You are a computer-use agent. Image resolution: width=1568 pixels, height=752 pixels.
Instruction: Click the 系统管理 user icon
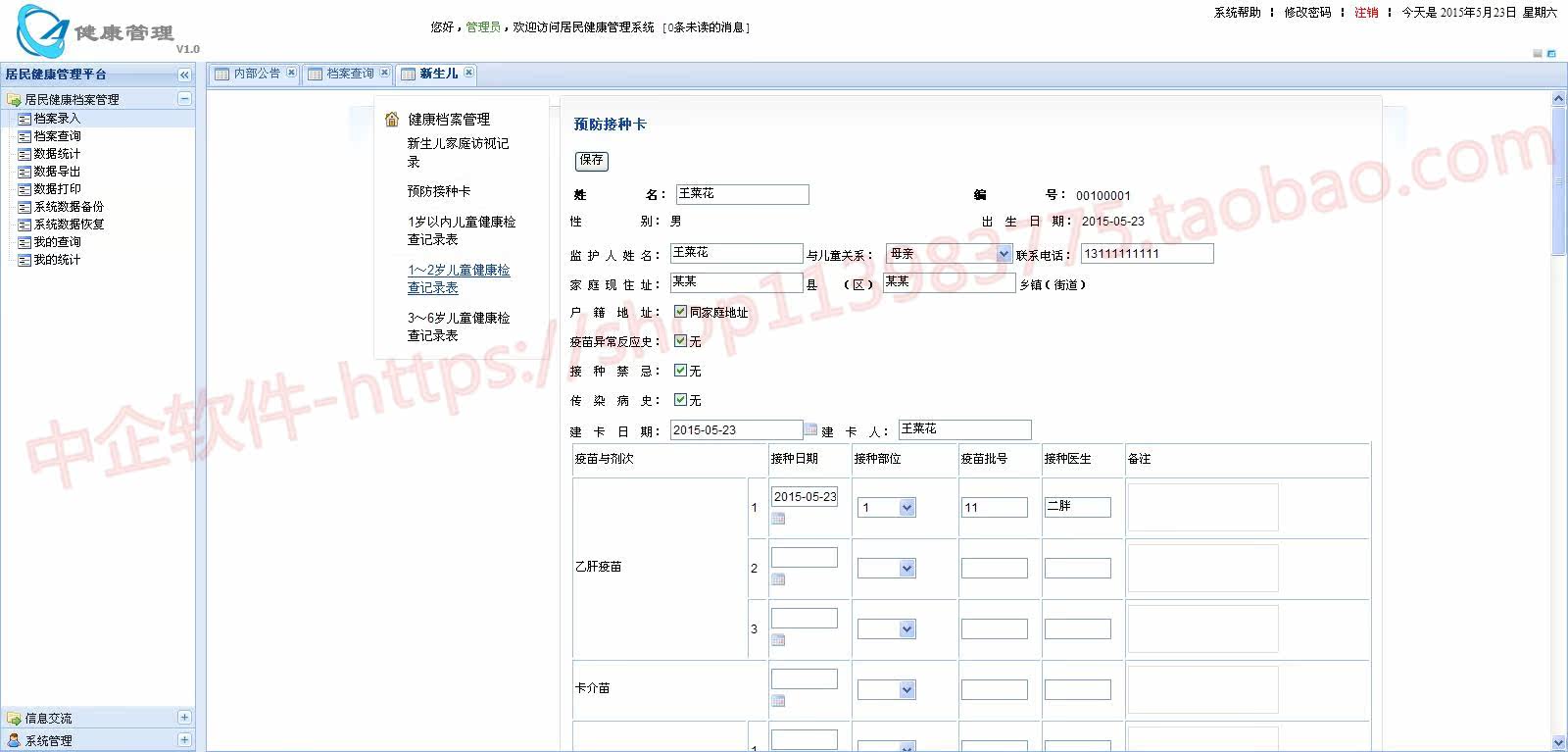click(14, 741)
